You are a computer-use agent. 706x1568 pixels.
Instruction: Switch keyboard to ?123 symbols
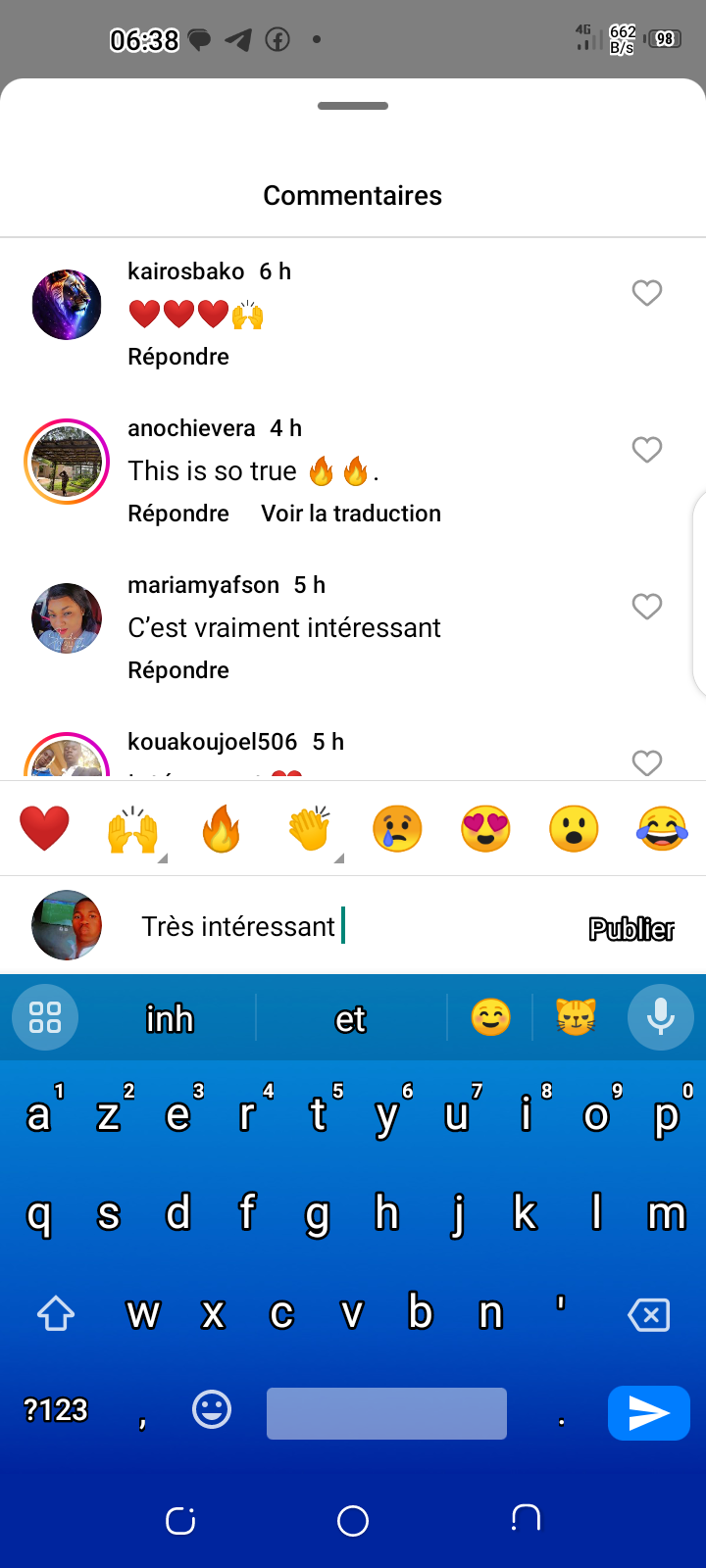pyautogui.click(x=56, y=1410)
